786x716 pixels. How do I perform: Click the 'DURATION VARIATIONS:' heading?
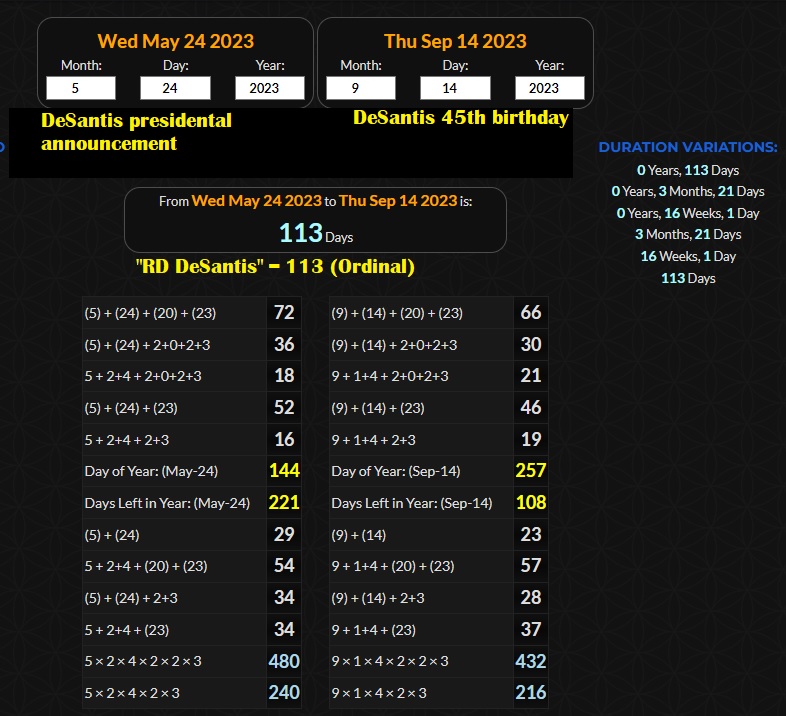(688, 147)
